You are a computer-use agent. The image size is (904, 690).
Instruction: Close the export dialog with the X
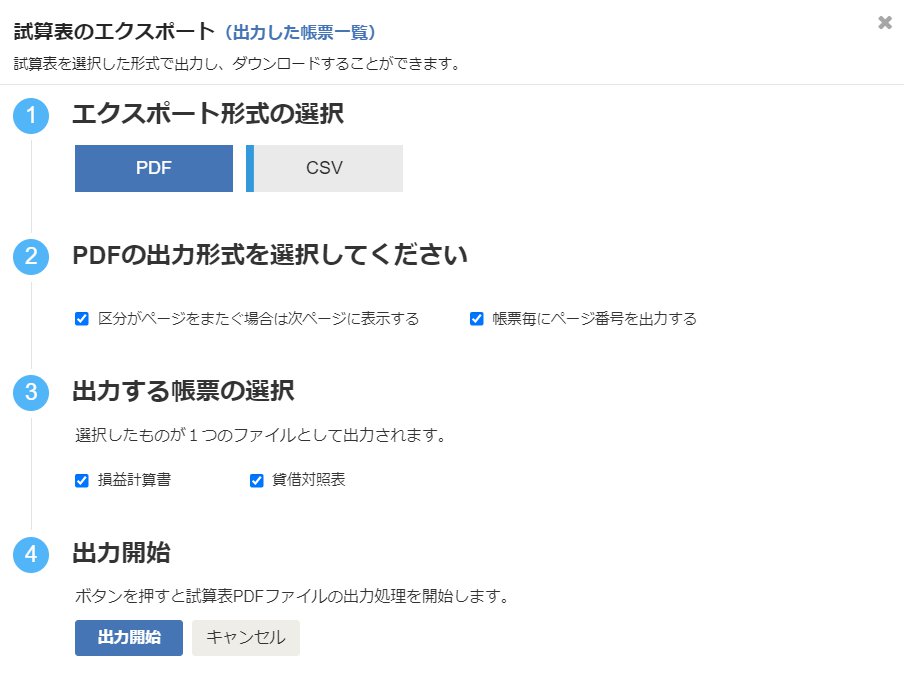tap(885, 22)
